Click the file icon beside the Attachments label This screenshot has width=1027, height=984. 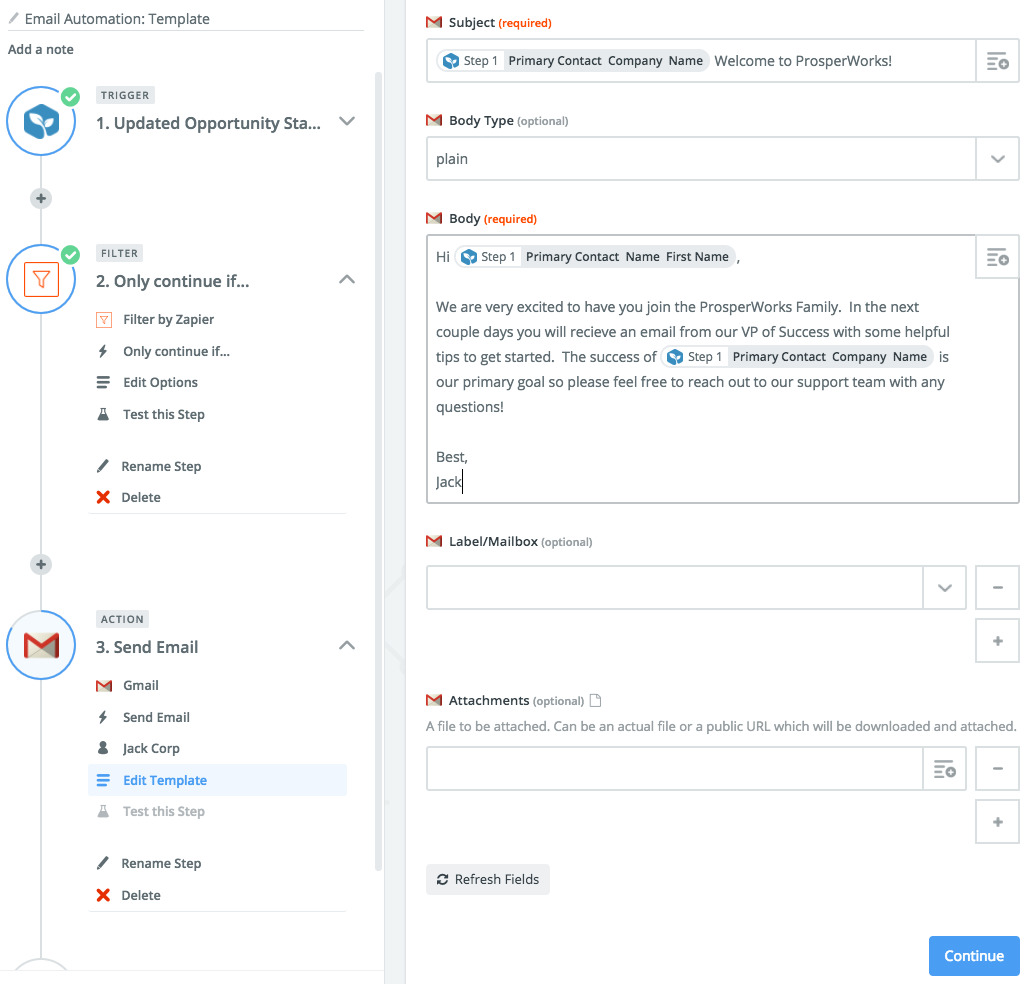pyautogui.click(x=595, y=700)
